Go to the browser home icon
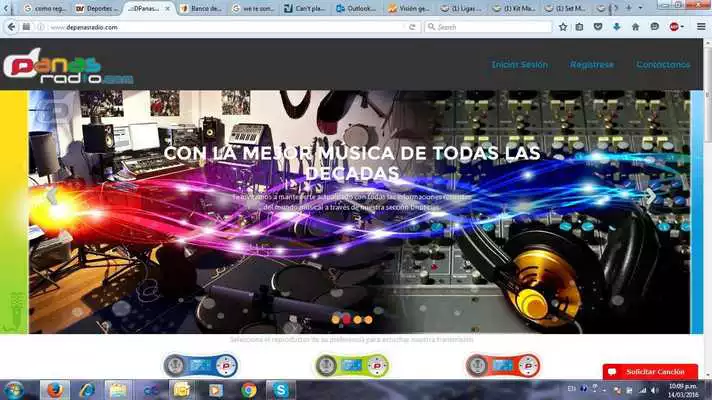The width and height of the screenshot is (712, 400). 634,27
